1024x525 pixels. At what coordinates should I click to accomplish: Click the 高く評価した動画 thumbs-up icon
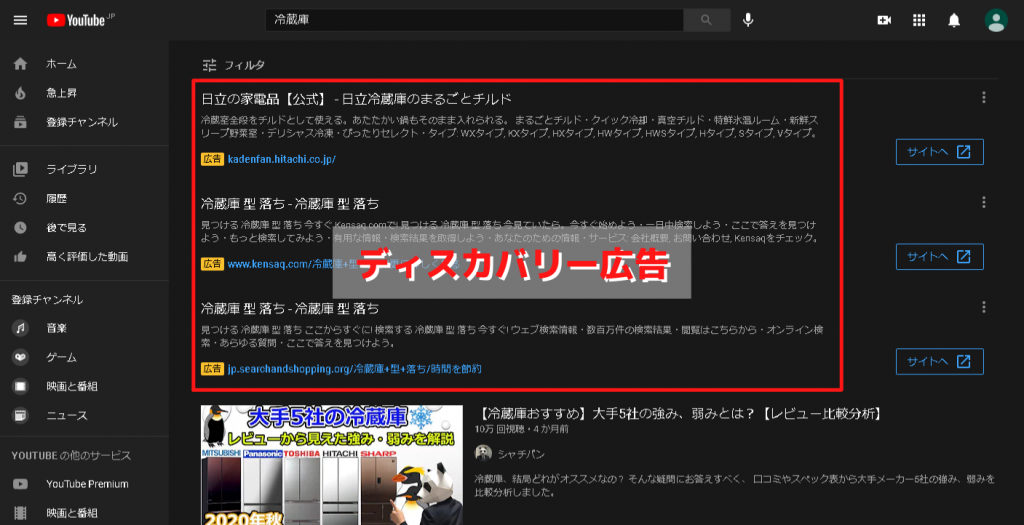(x=20, y=257)
